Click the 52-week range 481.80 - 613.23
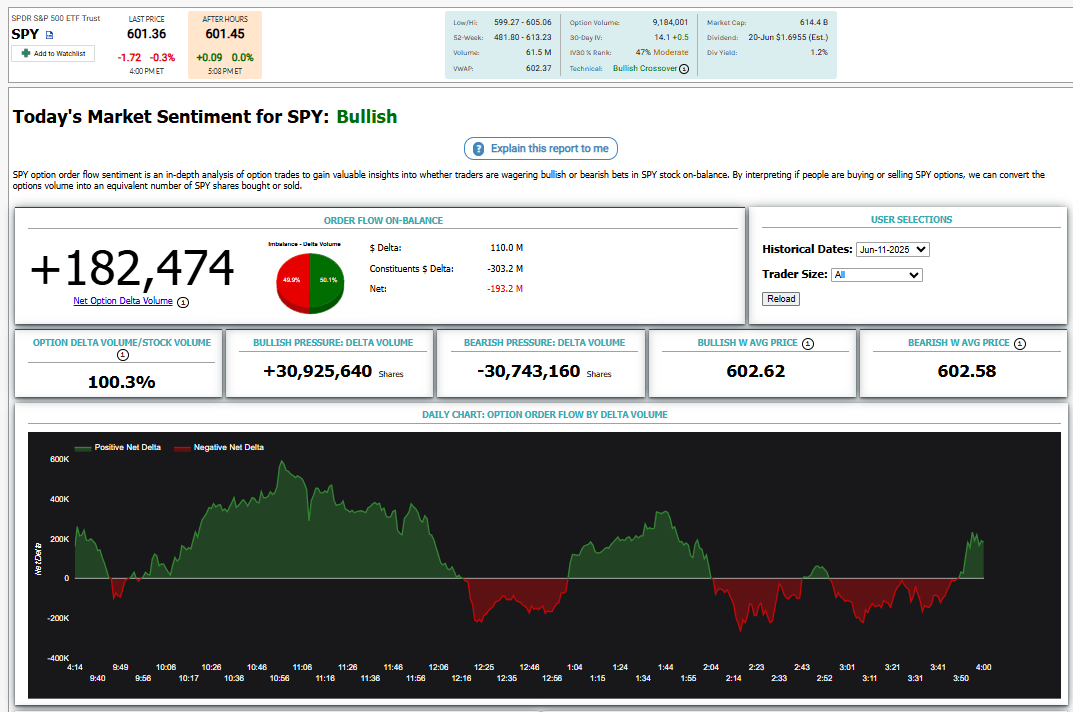Screen dimensions: 1073x712 [x=523, y=38]
